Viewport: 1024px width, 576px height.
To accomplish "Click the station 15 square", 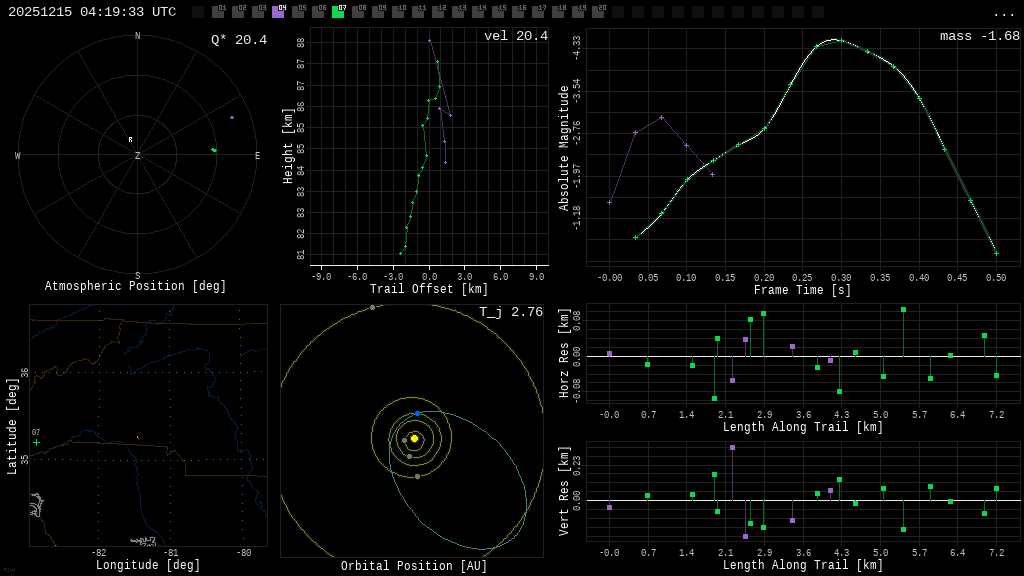I will tap(498, 12).
